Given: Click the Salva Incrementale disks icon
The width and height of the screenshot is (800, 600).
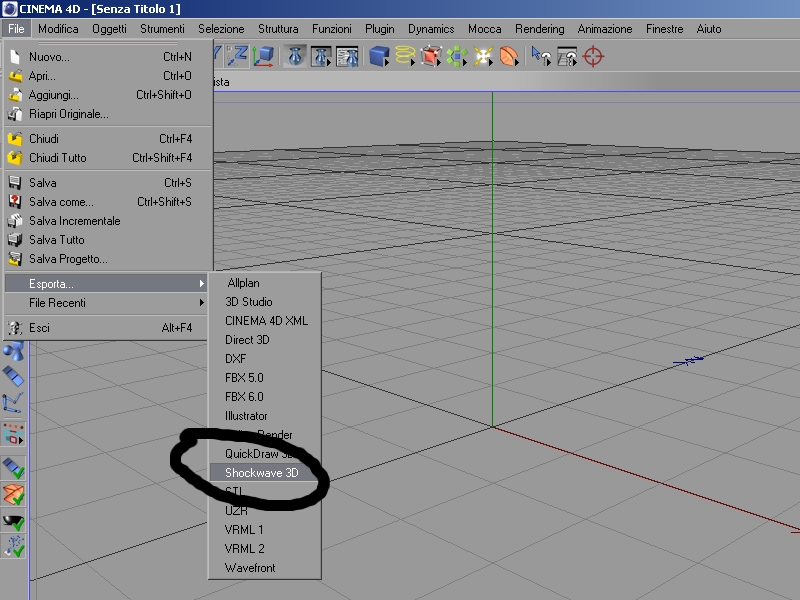Looking at the screenshot, I should point(15,221).
